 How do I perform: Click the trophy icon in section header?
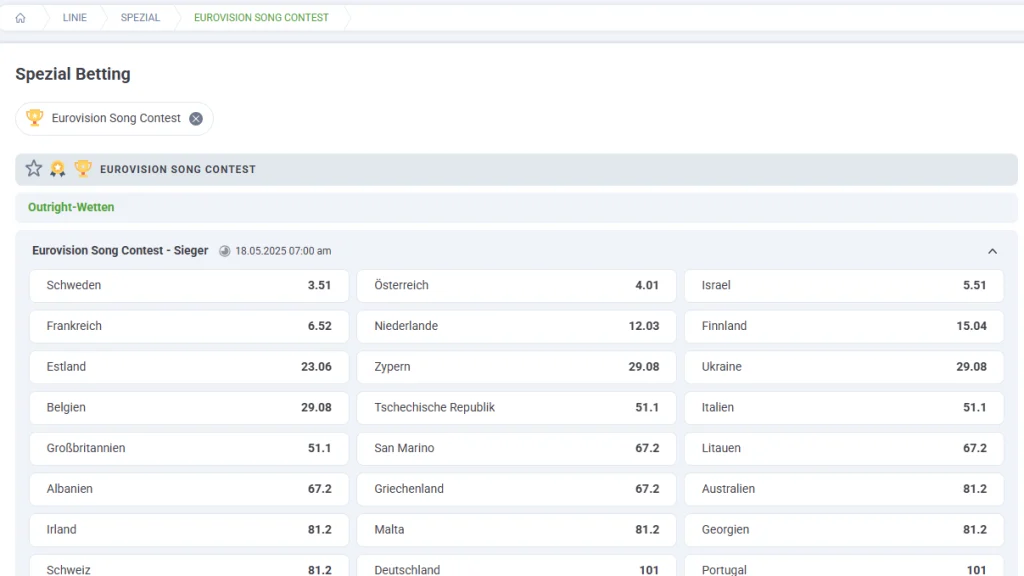(x=83, y=169)
